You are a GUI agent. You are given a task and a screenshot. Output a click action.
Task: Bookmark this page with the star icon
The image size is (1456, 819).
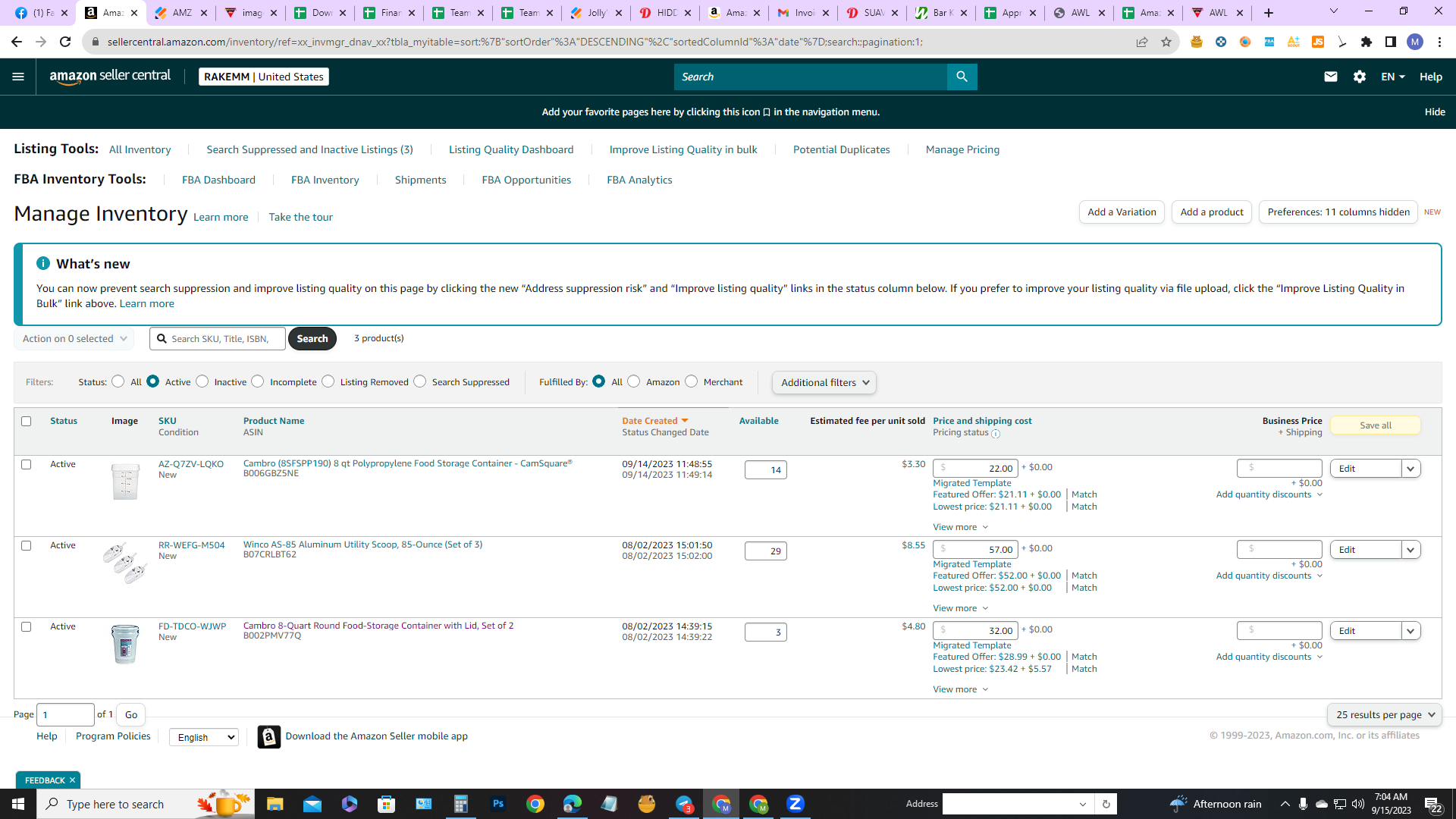[1166, 42]
